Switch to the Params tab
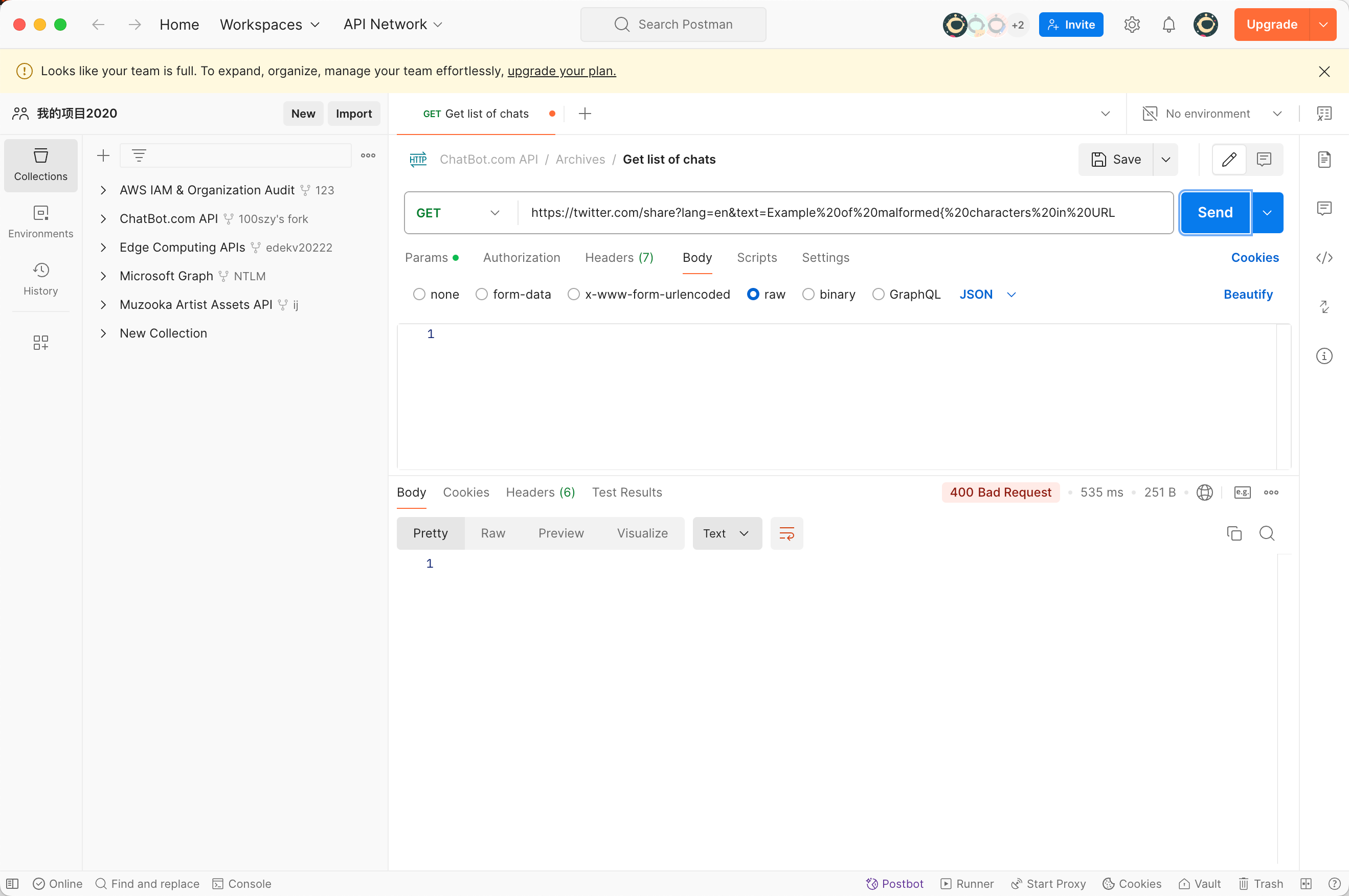 [x=432, y=258]
